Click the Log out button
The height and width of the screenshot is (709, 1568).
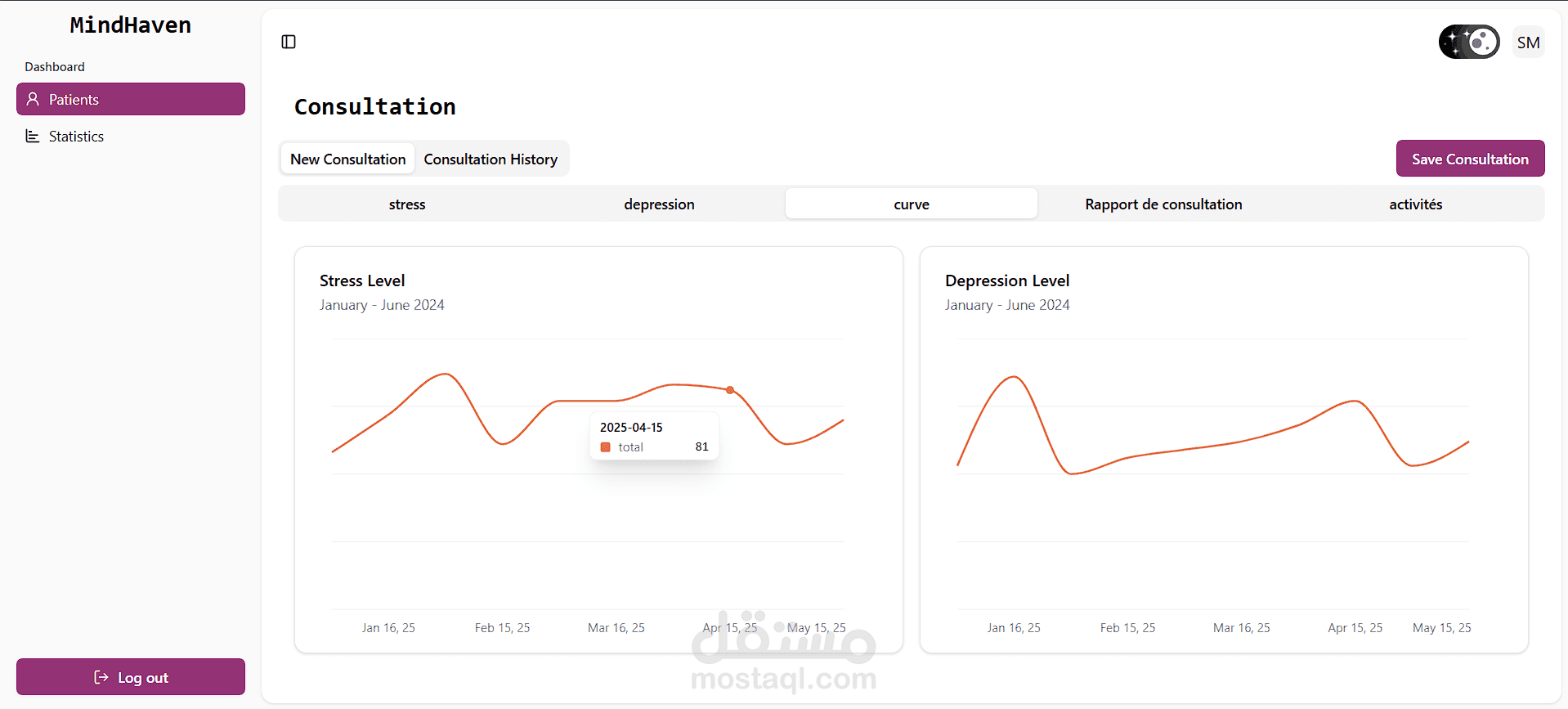click(x=131, y=677)
